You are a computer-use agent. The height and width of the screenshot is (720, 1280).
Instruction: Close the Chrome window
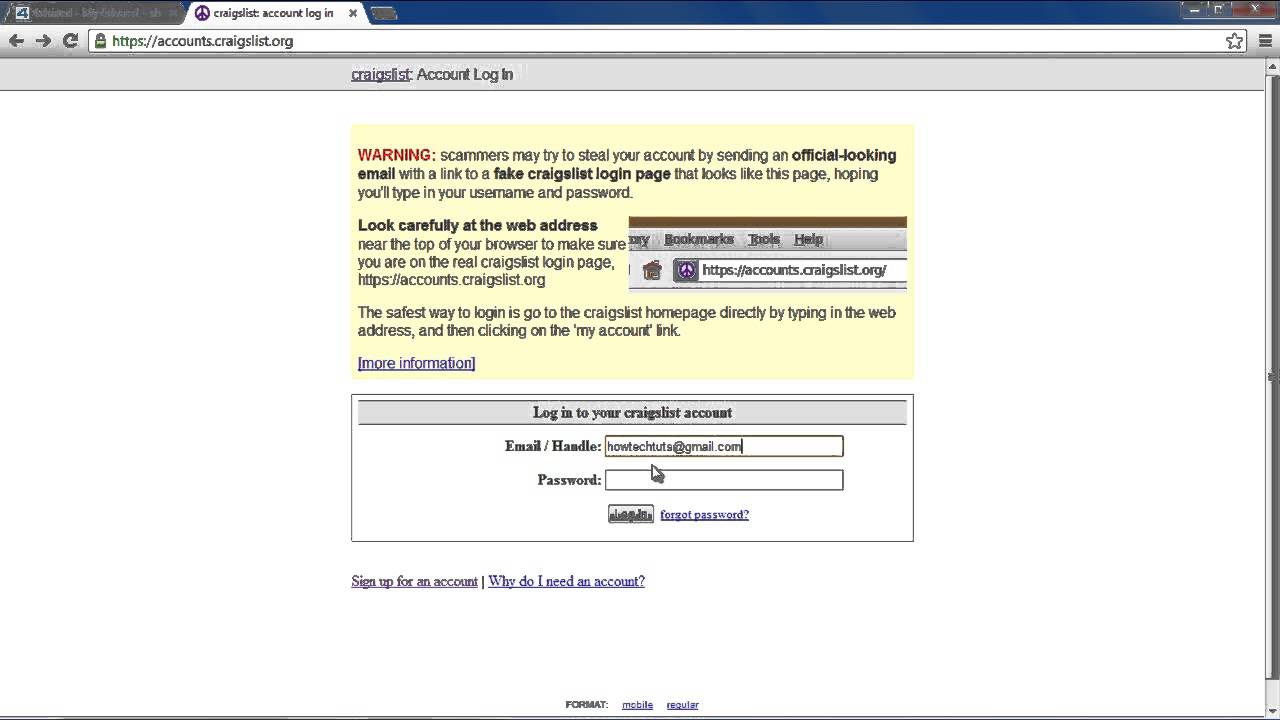point(1254,9)
